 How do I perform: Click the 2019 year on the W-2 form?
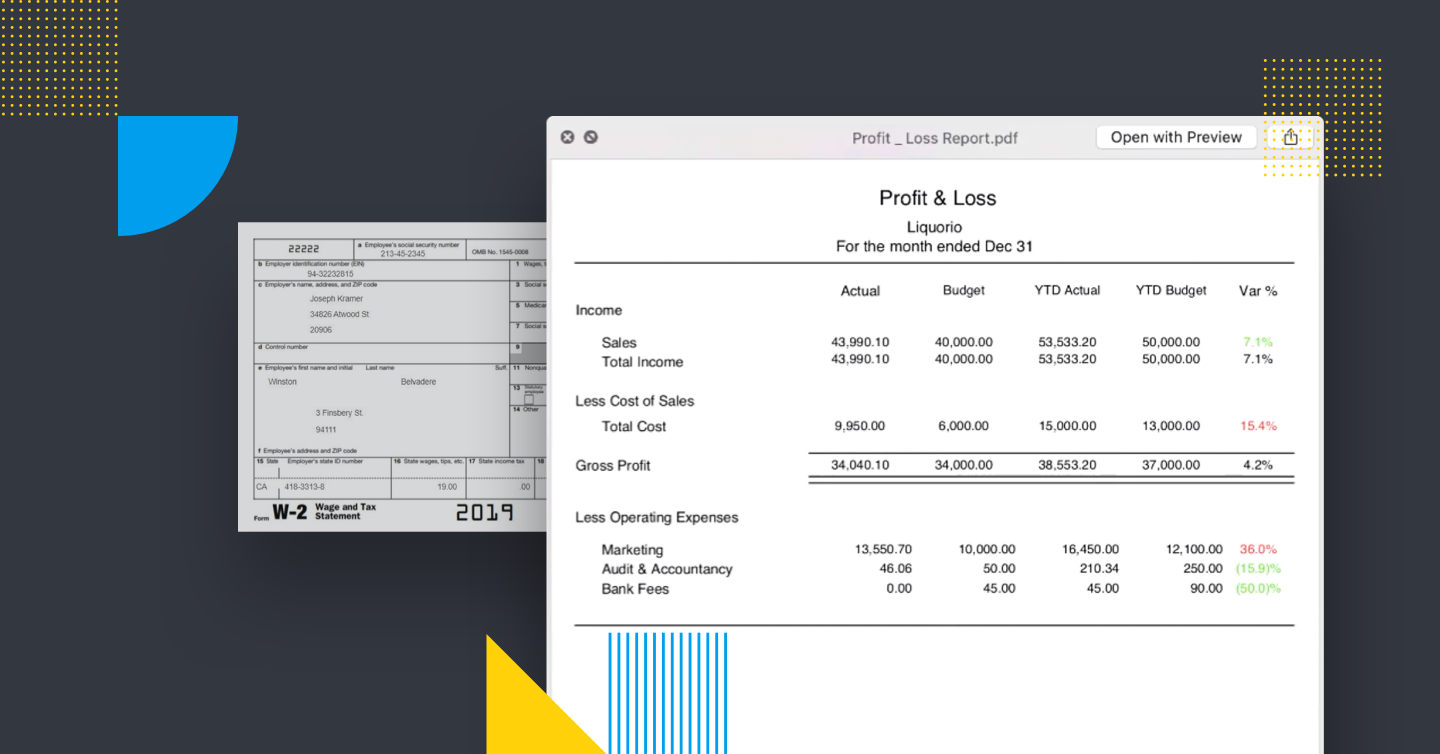[x=487, y=513]
